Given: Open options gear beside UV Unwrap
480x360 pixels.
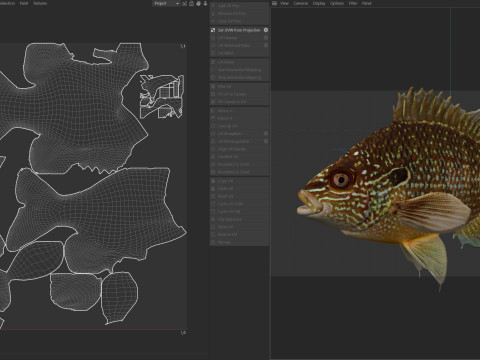Looking at the screenshot, I should pos(266,38).
